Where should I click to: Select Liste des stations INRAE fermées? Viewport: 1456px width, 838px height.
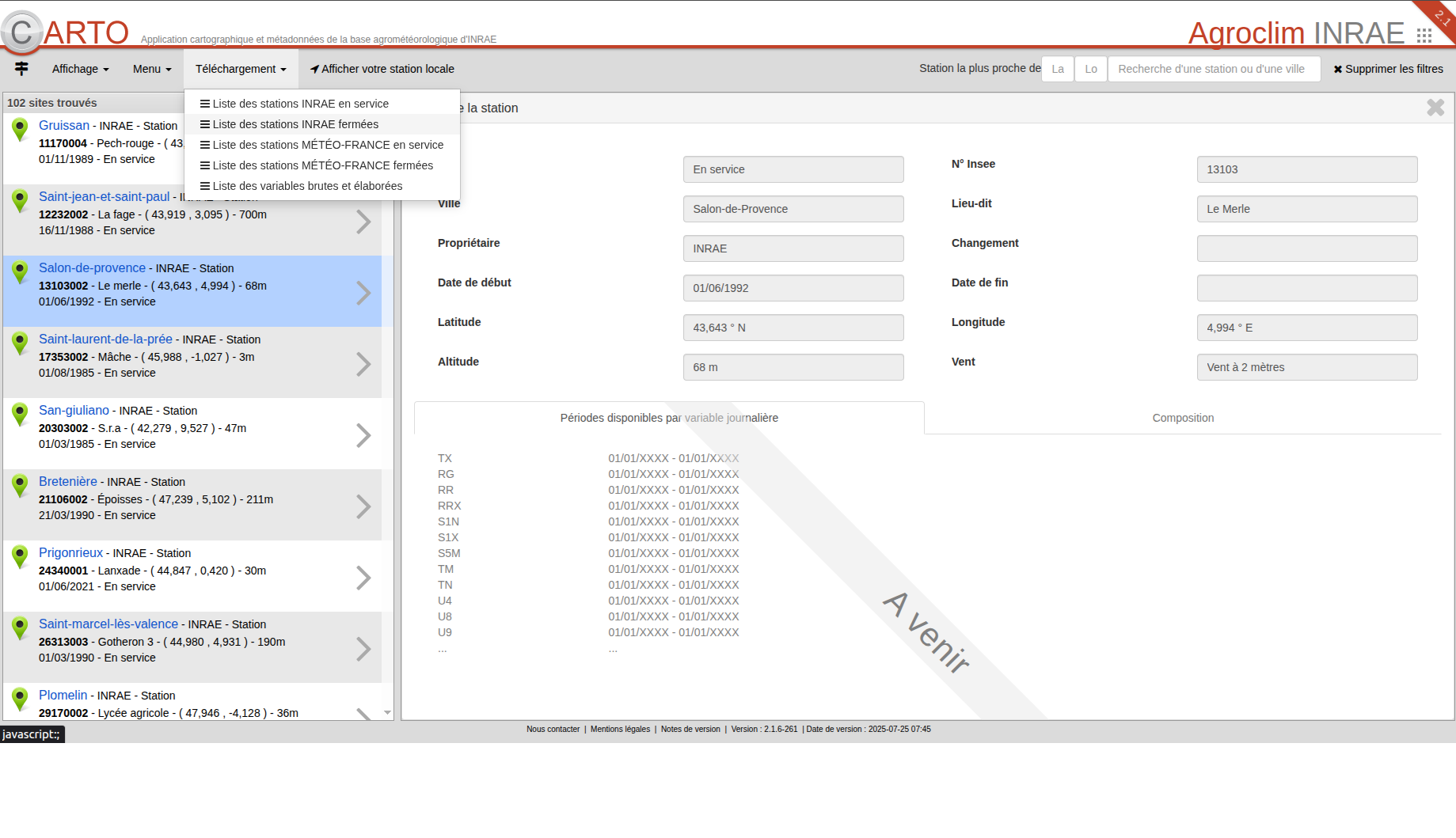coord(295,124)
